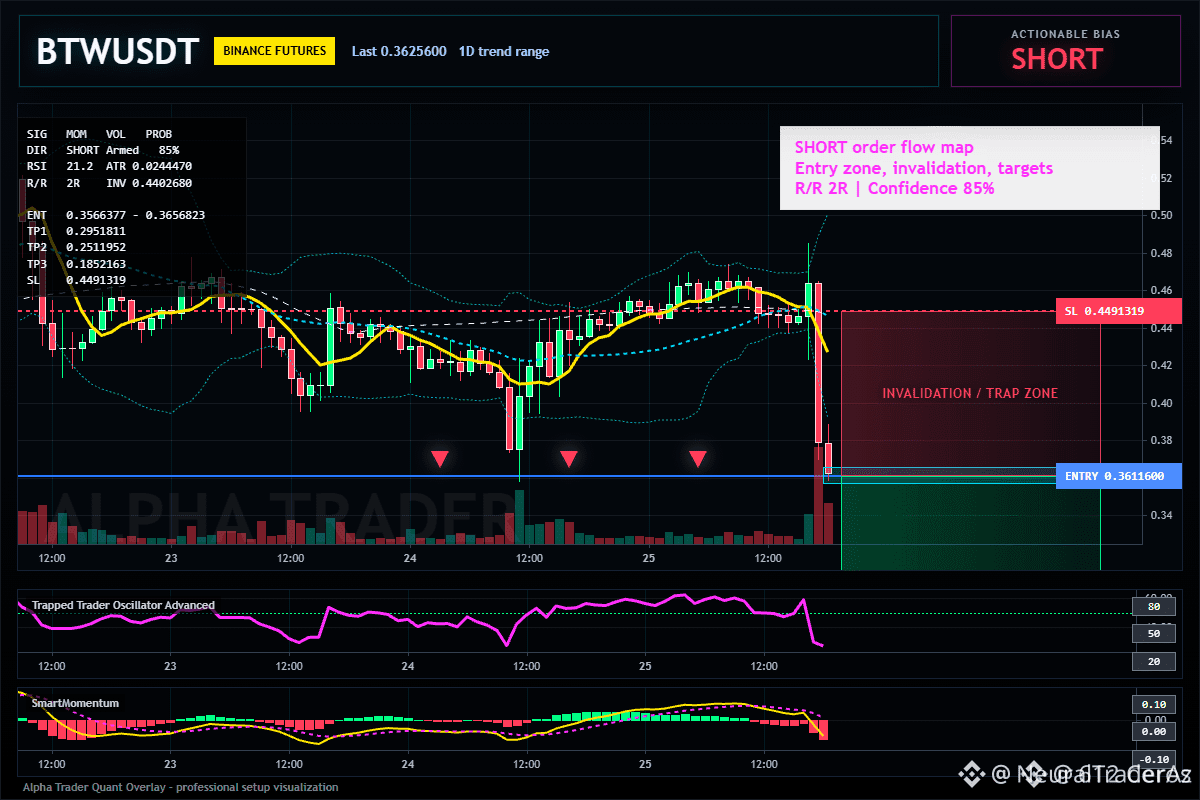Click the 1D trend range label
Viewport: 1200px width, 800px height.
coord(504,51)
